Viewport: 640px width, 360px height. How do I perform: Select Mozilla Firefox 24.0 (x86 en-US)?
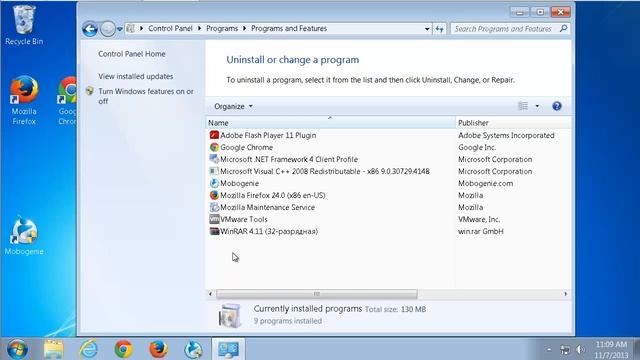(x=273, y=195)
